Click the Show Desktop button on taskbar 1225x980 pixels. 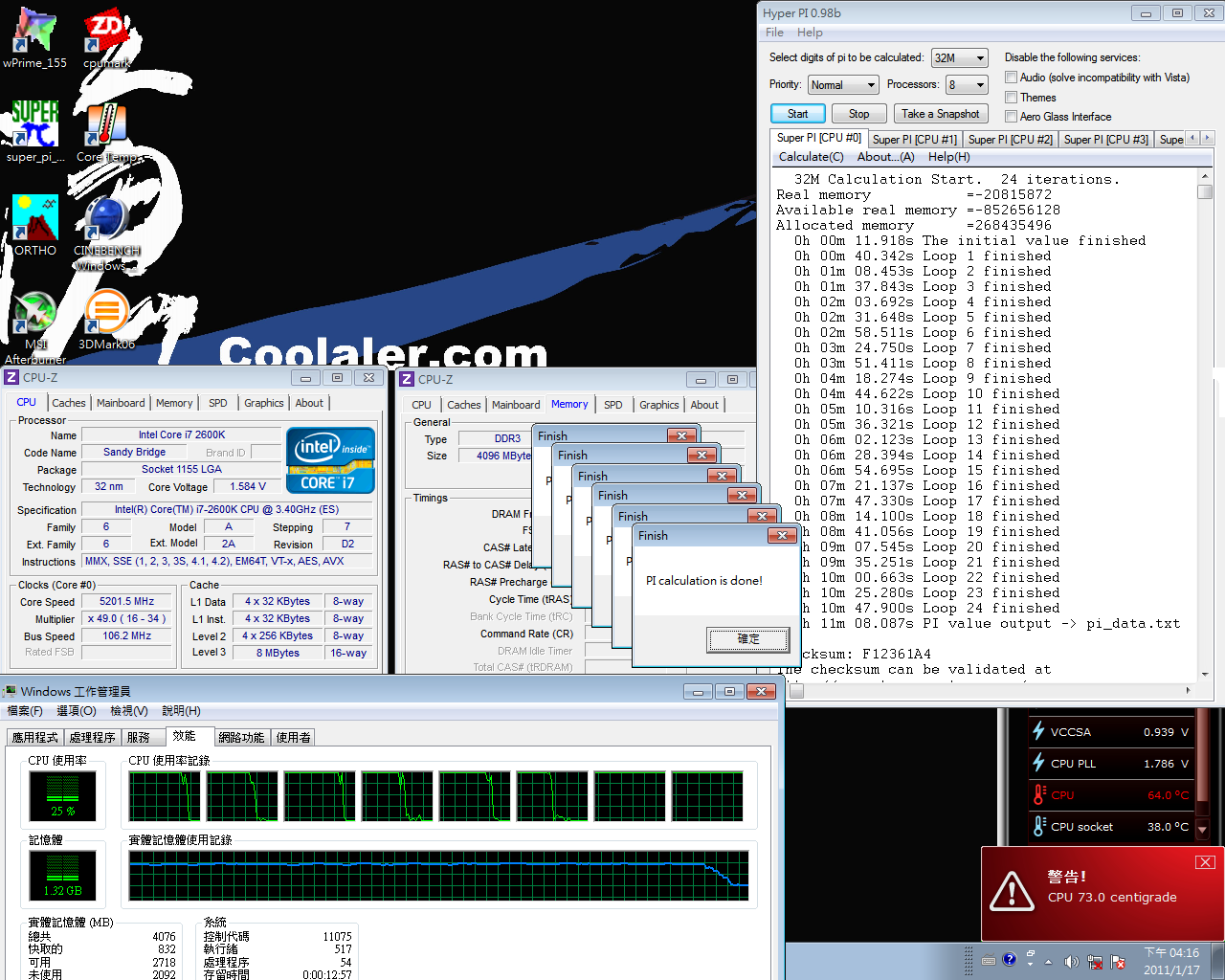tap(1218, 961)
